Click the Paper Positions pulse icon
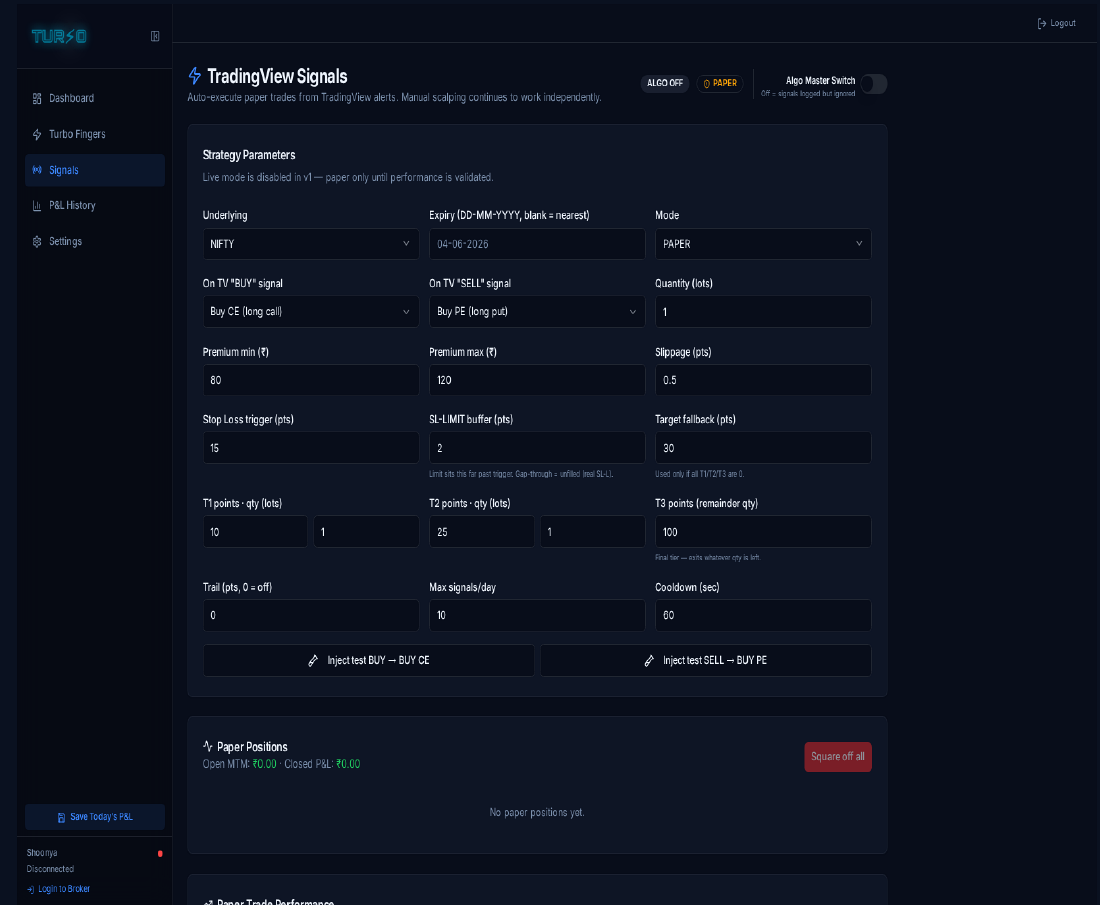1100x905 pixels. point(208,746)
